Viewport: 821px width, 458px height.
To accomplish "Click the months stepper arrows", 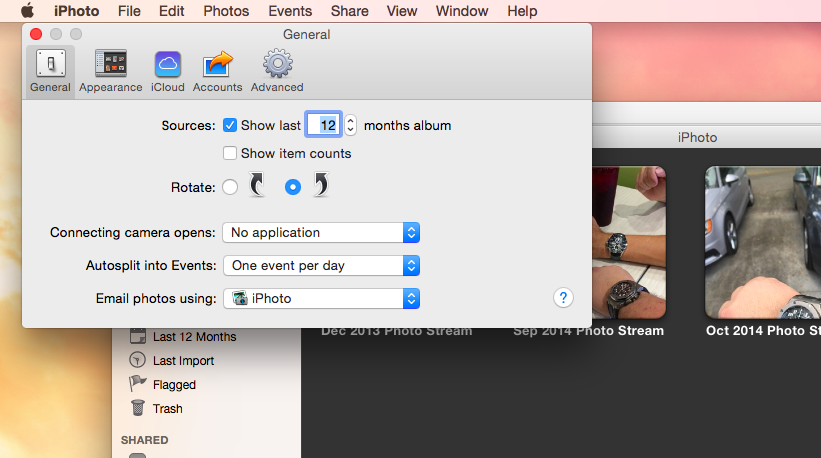I will coord(351,125).
